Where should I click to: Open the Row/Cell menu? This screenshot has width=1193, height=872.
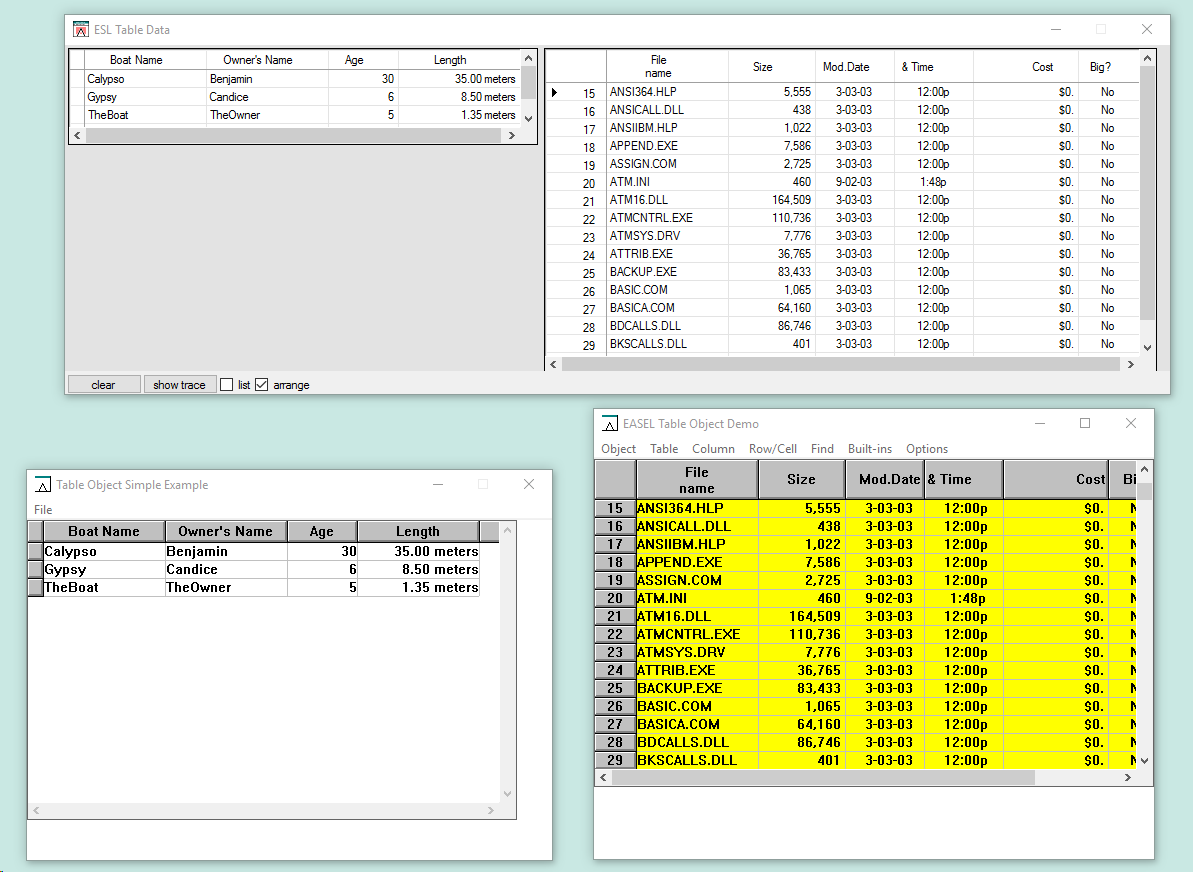point(772,449)
